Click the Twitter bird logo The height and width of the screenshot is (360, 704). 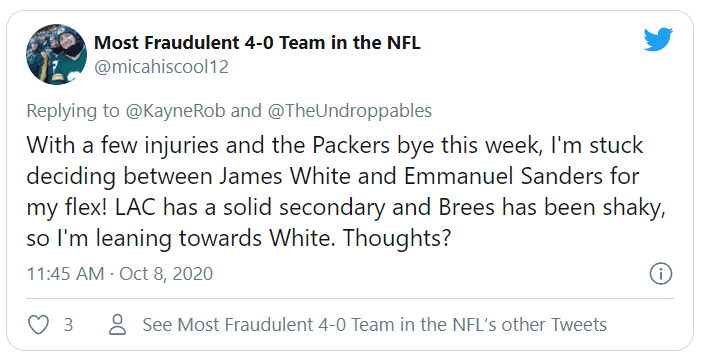coord(658,40)
